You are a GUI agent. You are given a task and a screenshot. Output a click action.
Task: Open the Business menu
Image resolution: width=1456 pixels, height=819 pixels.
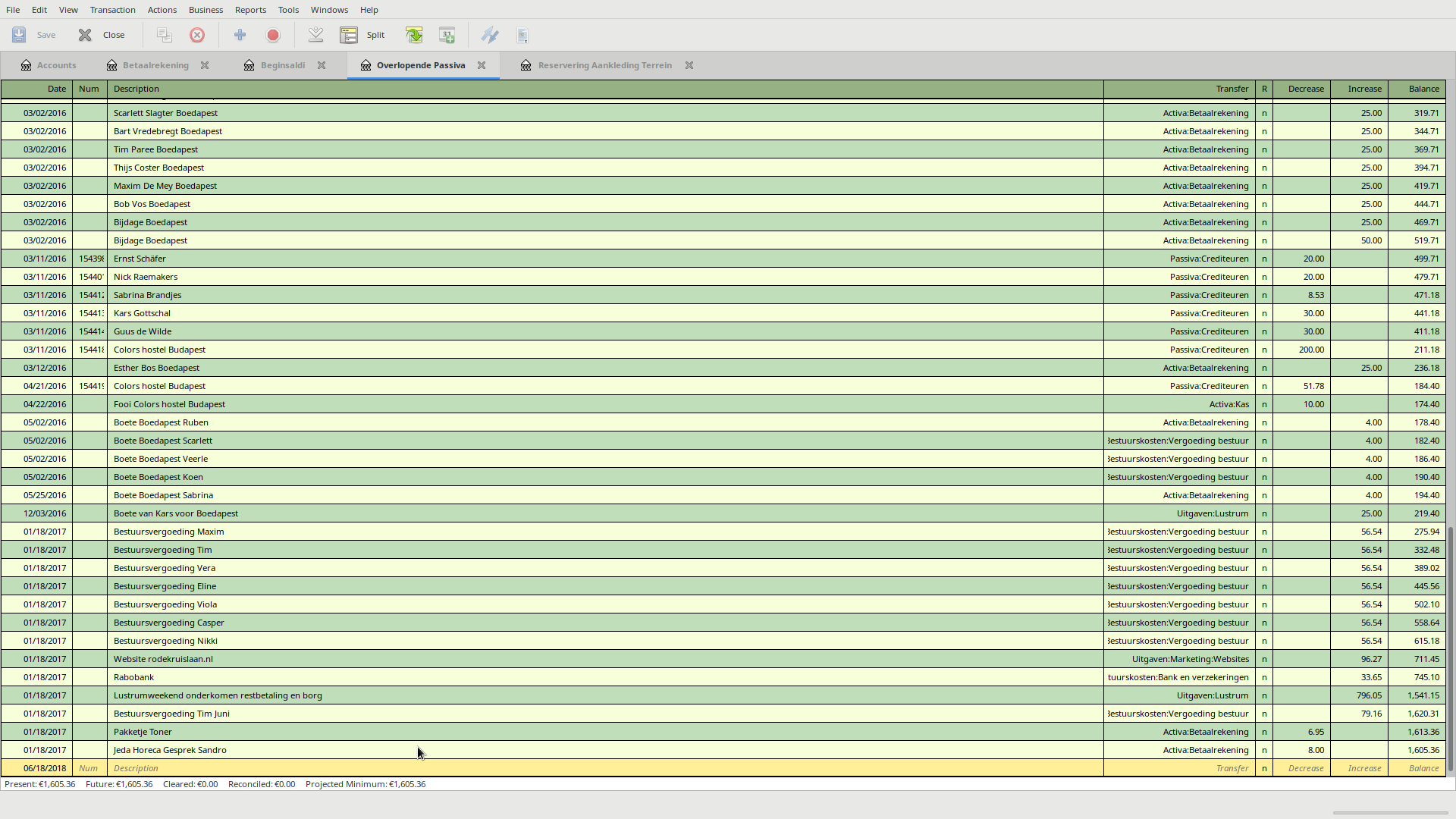pos(206,10)
